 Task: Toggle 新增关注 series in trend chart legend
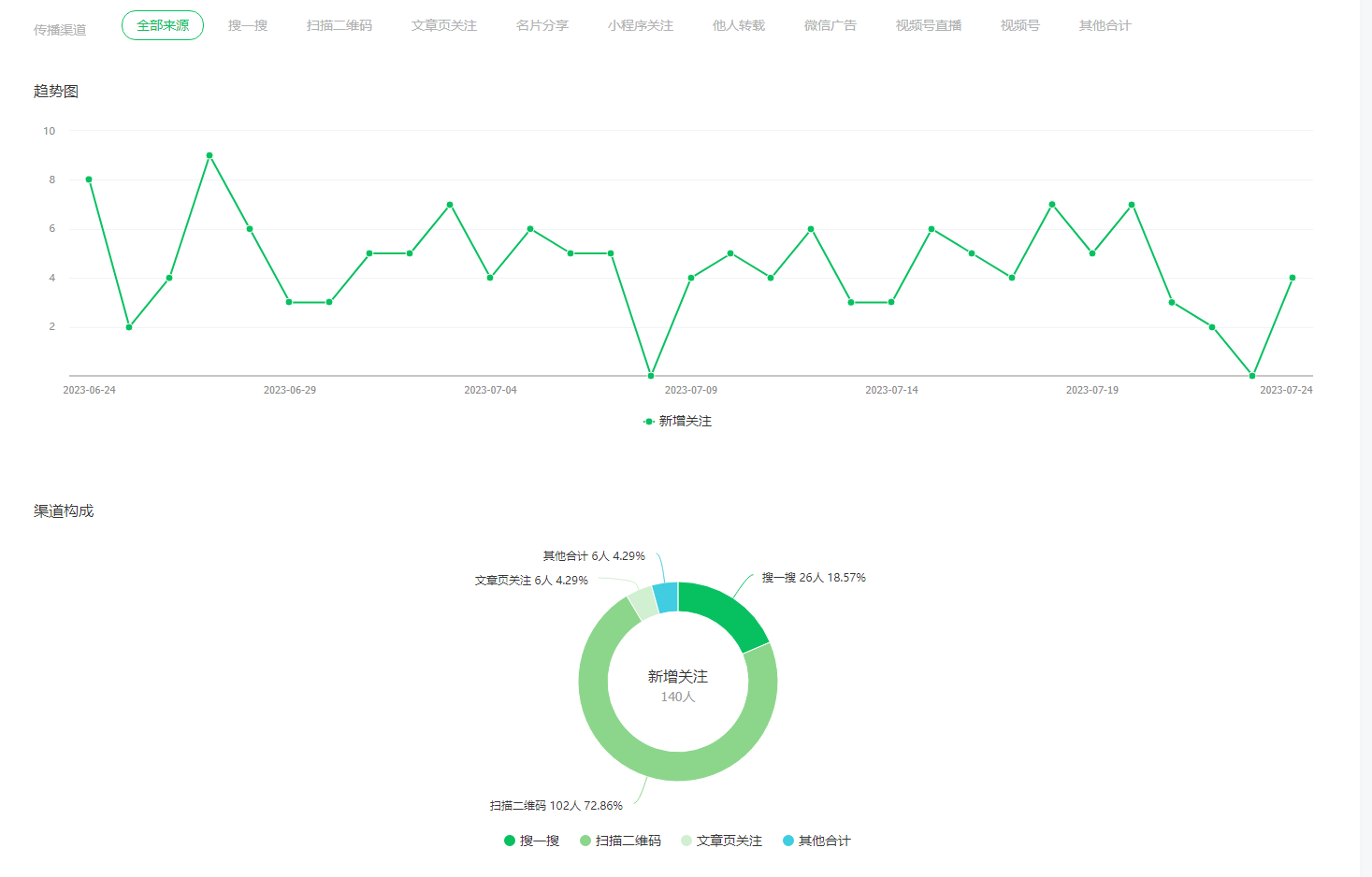coord(678,422)
